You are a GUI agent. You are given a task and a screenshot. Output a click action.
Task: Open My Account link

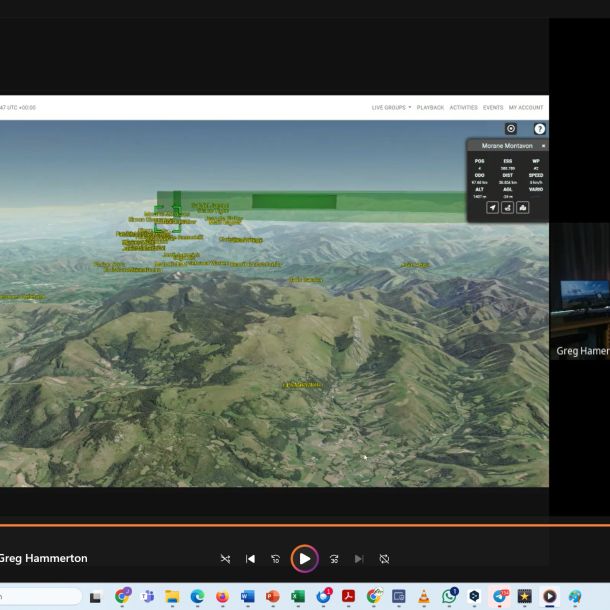[x=526, y=107]
